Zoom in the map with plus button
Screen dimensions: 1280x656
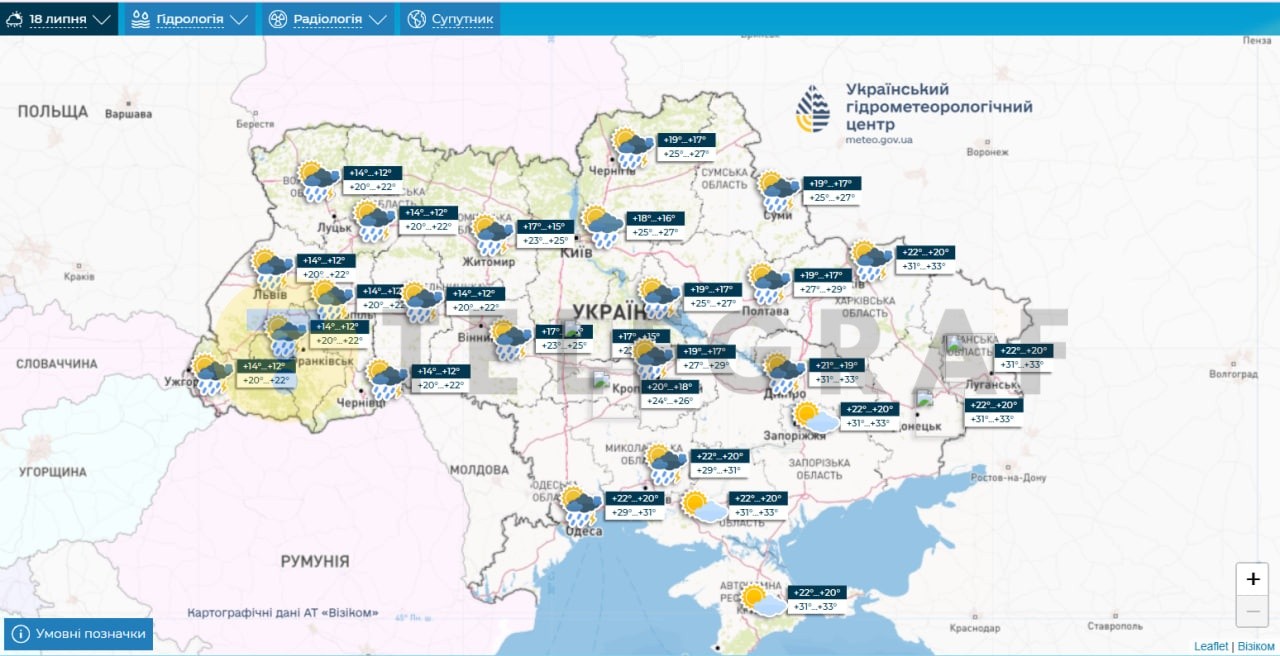coord(1253,579)
